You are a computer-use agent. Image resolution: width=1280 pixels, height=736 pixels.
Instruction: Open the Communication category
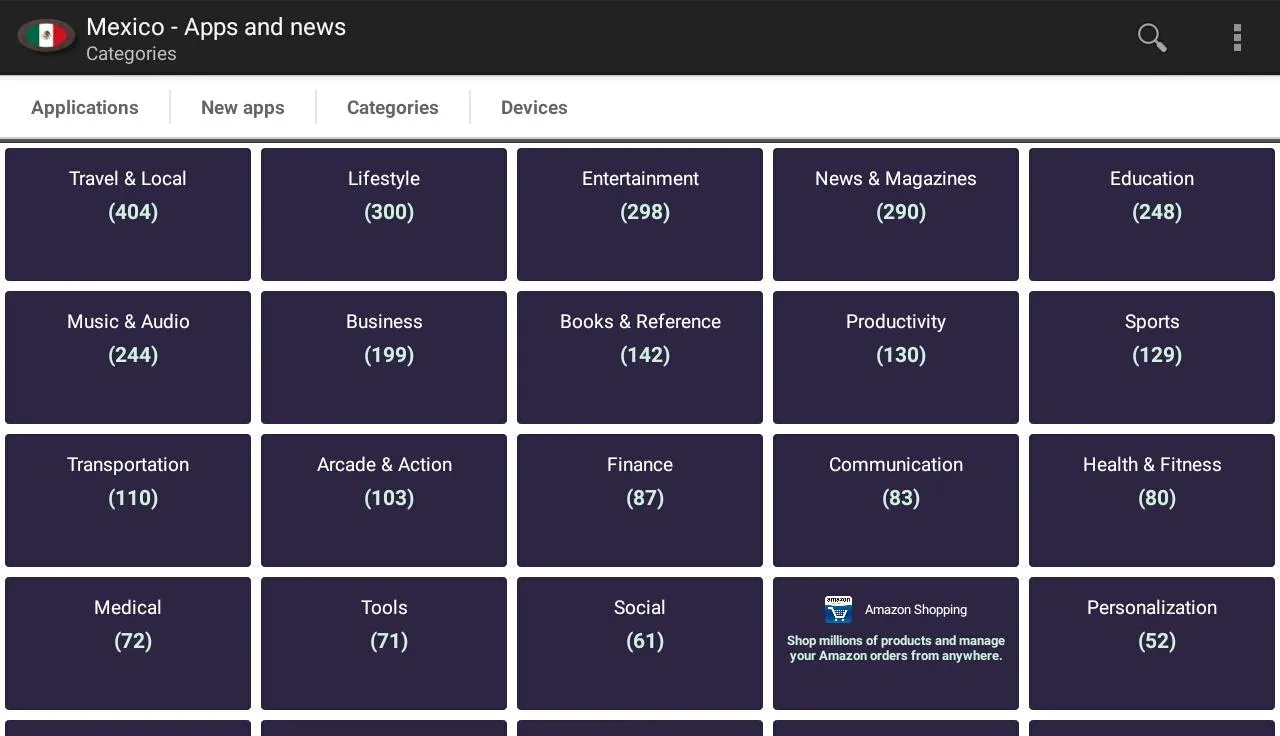tap(896, 500)
